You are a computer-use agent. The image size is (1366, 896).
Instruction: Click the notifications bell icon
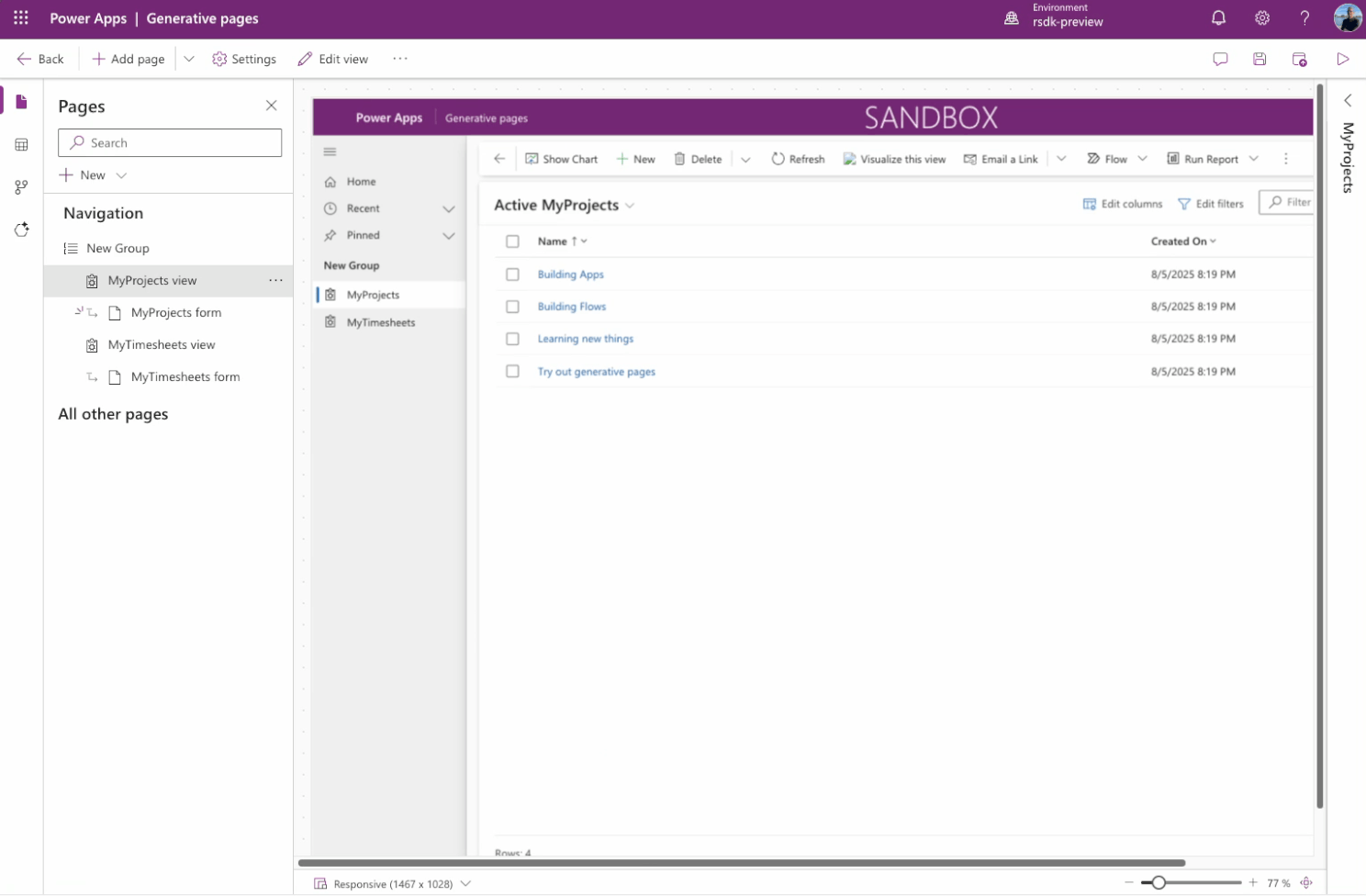click(1218, 18)
